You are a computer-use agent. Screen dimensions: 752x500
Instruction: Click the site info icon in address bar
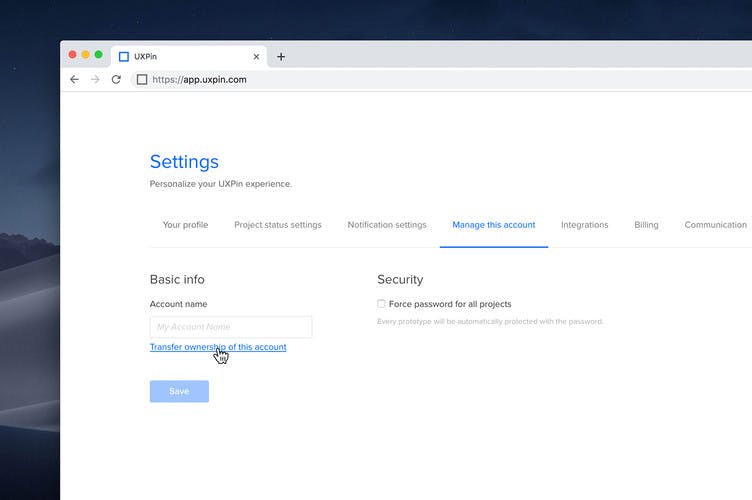point(142,80)
